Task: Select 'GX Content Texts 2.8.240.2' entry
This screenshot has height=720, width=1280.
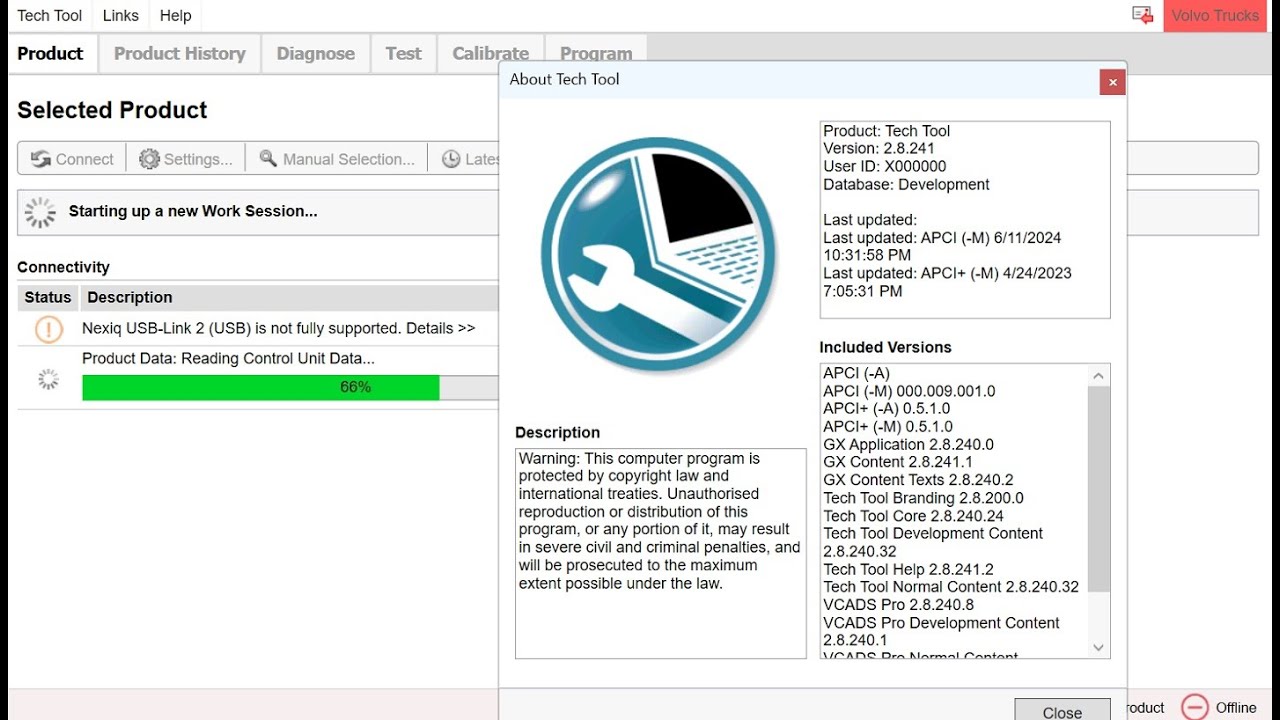Action: click(918, 480)
